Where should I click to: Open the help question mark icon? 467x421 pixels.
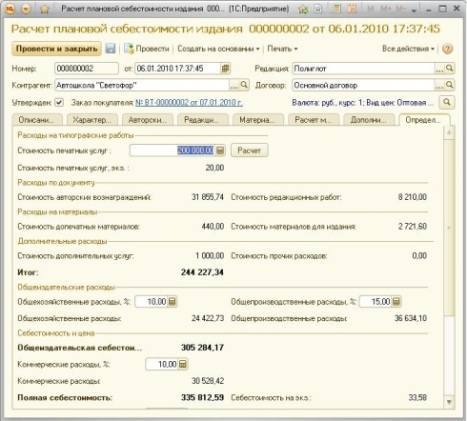(x=447, y=49)
